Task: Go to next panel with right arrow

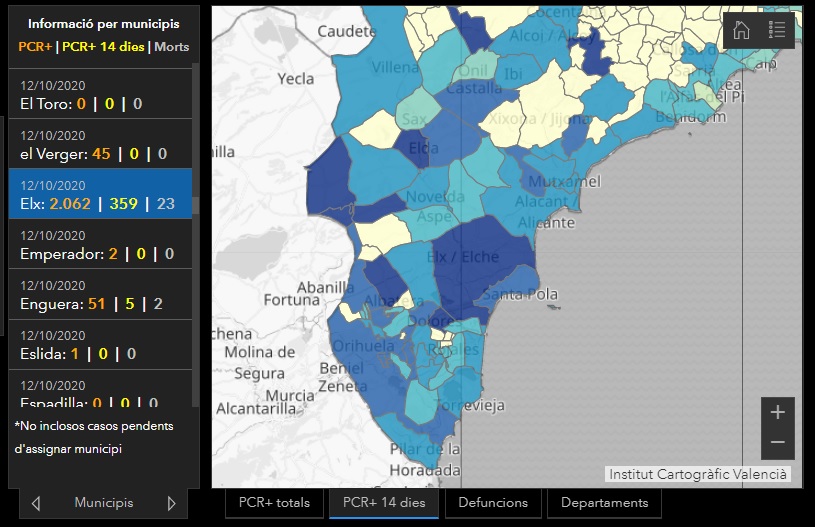Action: pos(171,503)
